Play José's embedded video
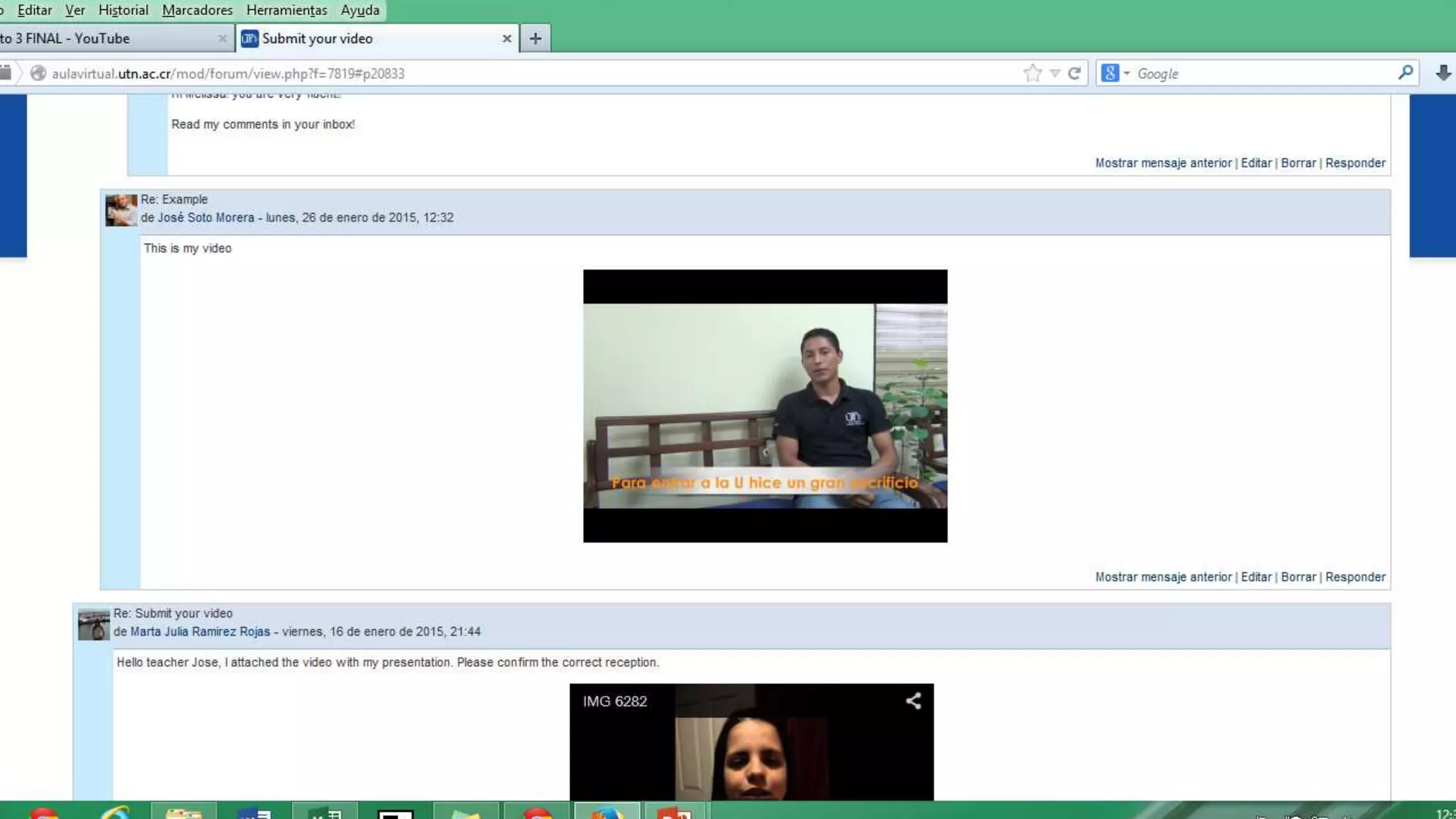1456x819 pixels. (765, 406)
